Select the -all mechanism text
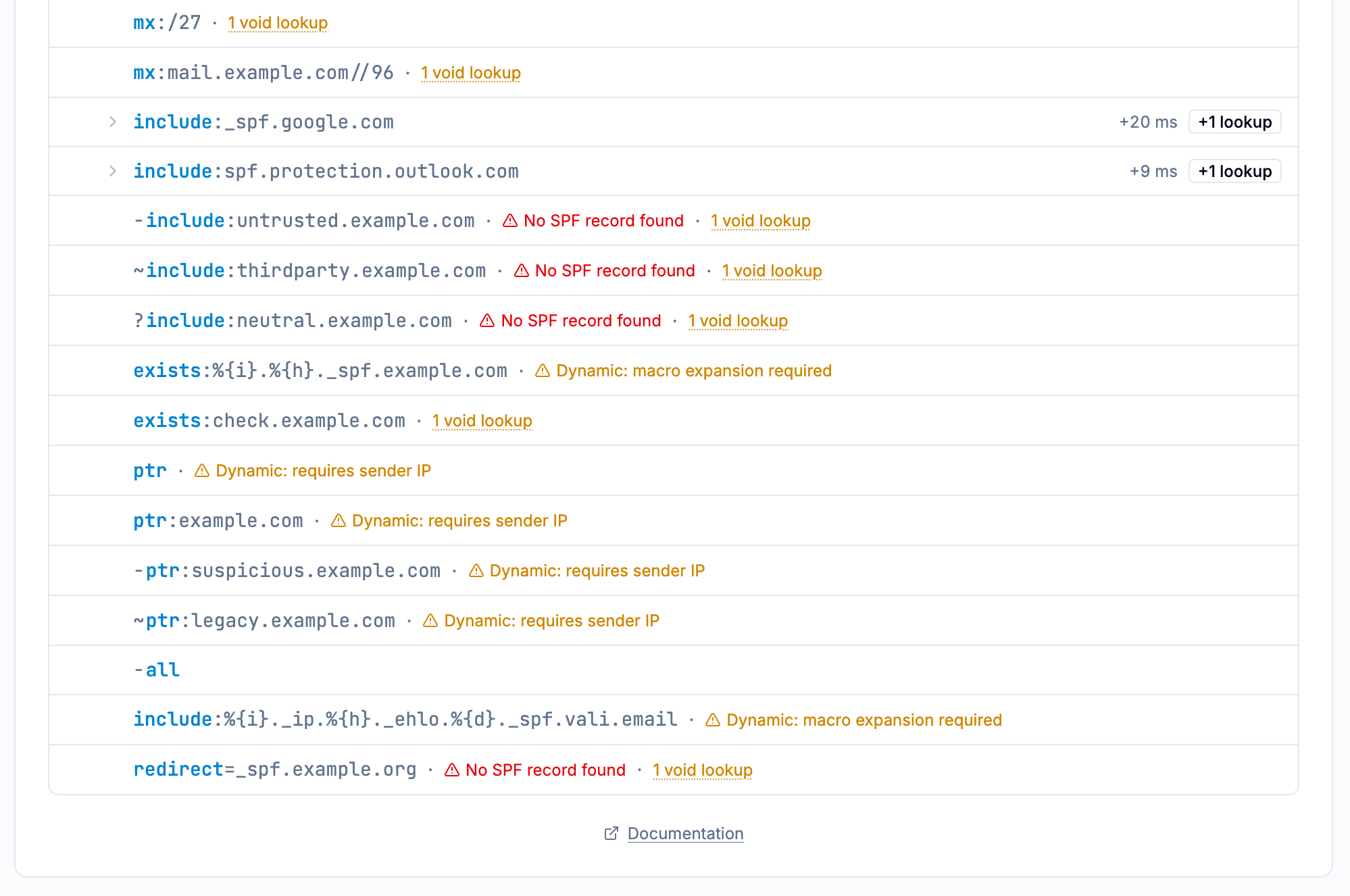Screen dimensions: 1350x896 tap(157, 670)
